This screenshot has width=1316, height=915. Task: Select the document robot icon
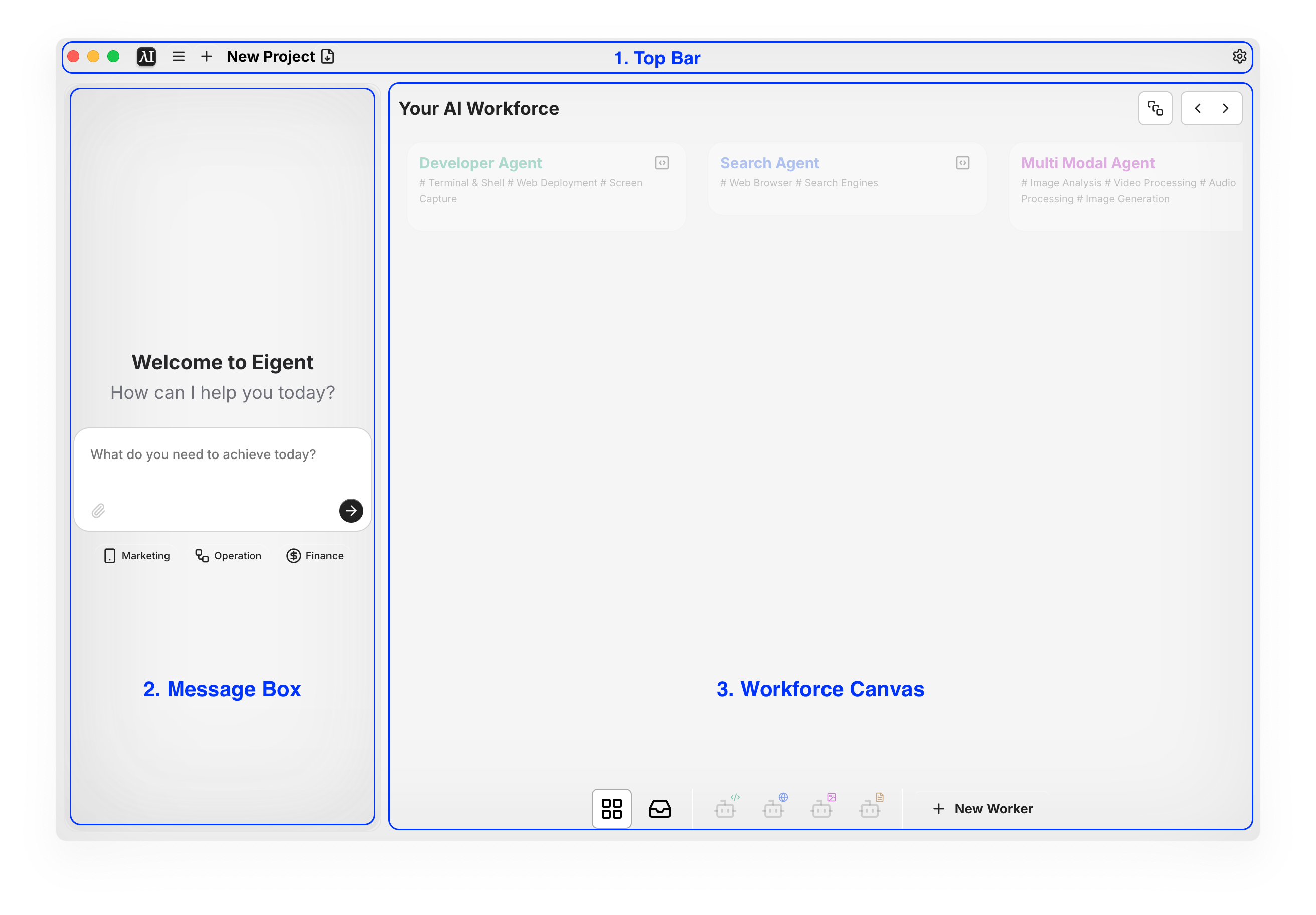871,807
